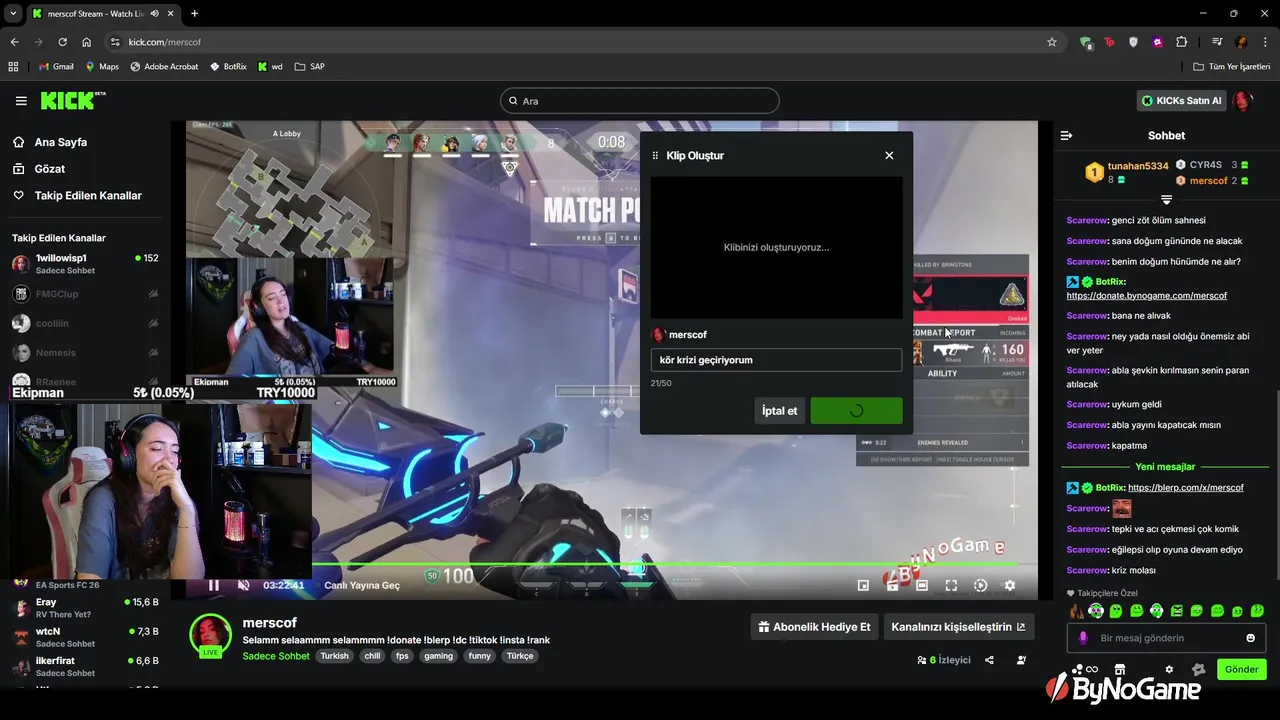
Task: Open donate.bynogame.com/merscof link in chat
Action: (1146, 296)
